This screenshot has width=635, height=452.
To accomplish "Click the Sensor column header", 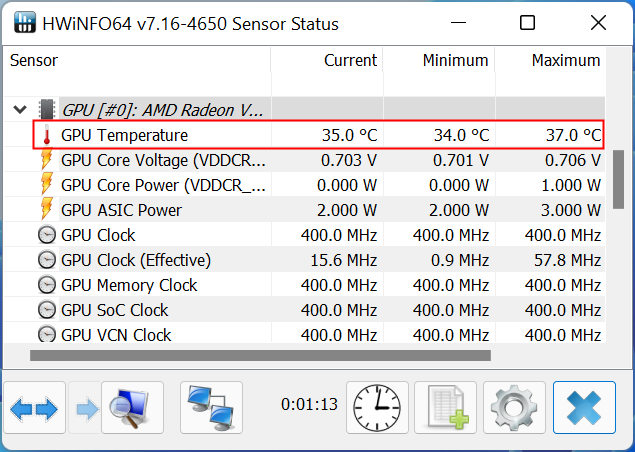I will point(34,61).
